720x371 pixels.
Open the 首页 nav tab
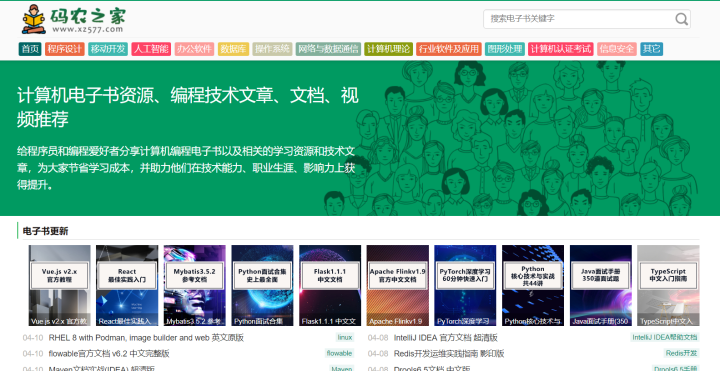pyautogui.click(x=30, y=49)
